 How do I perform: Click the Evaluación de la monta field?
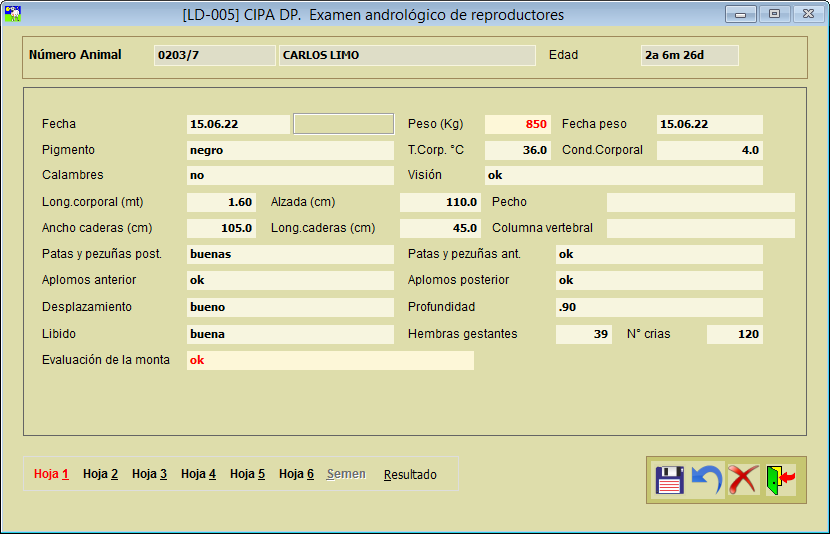tap(330, 360)
